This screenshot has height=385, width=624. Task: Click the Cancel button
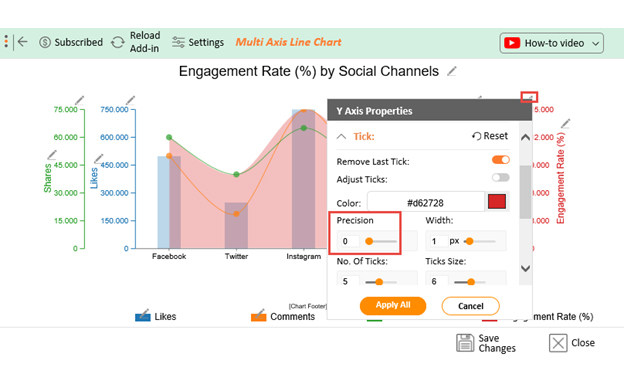click(470, 306)
